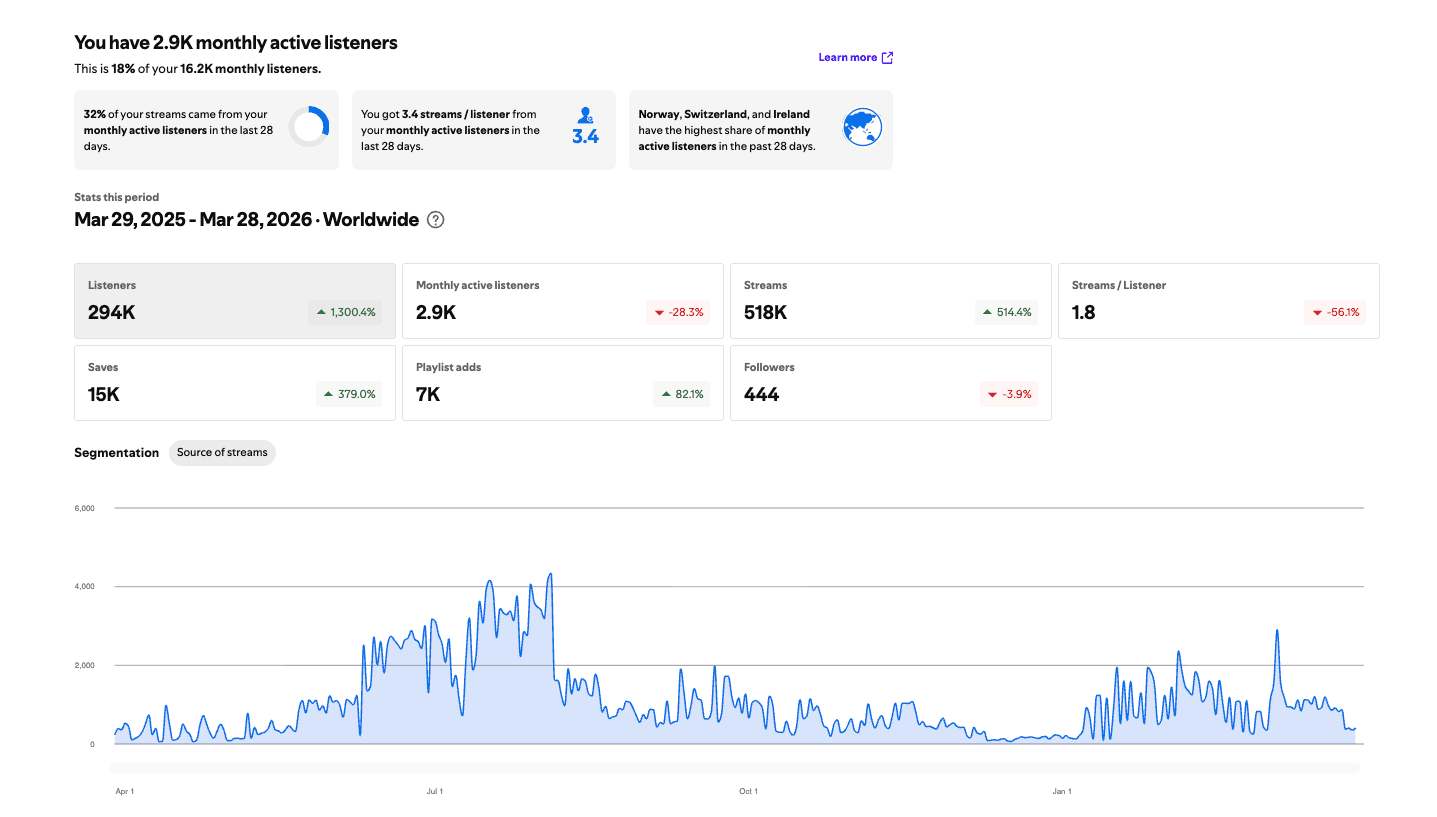Screen dimensions: 1437x817
Task: Click the blue donut chart icon
Action: pos(308,127)
